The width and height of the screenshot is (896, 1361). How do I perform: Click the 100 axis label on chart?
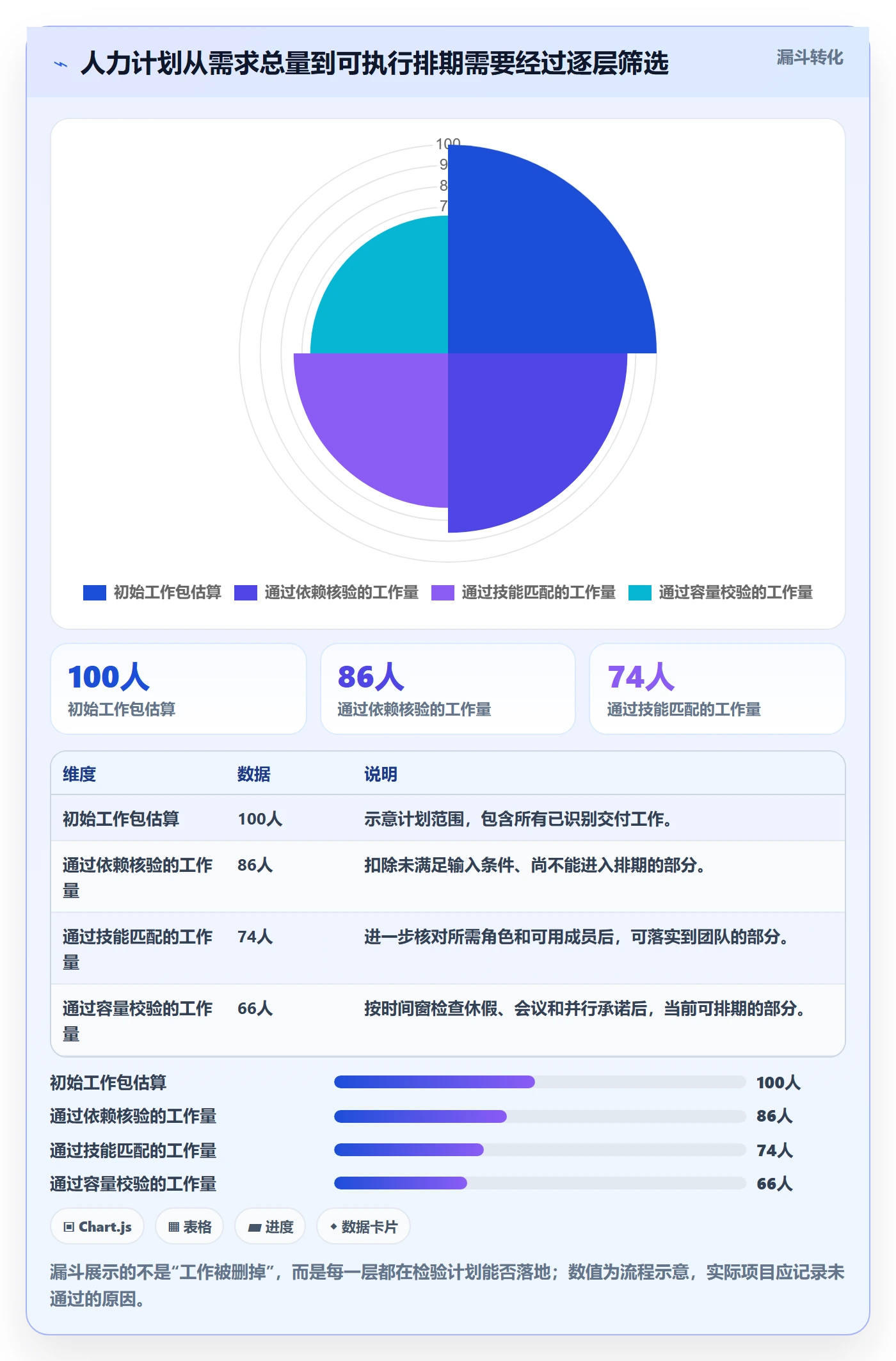pyautogui.click(x=448, y=143)
